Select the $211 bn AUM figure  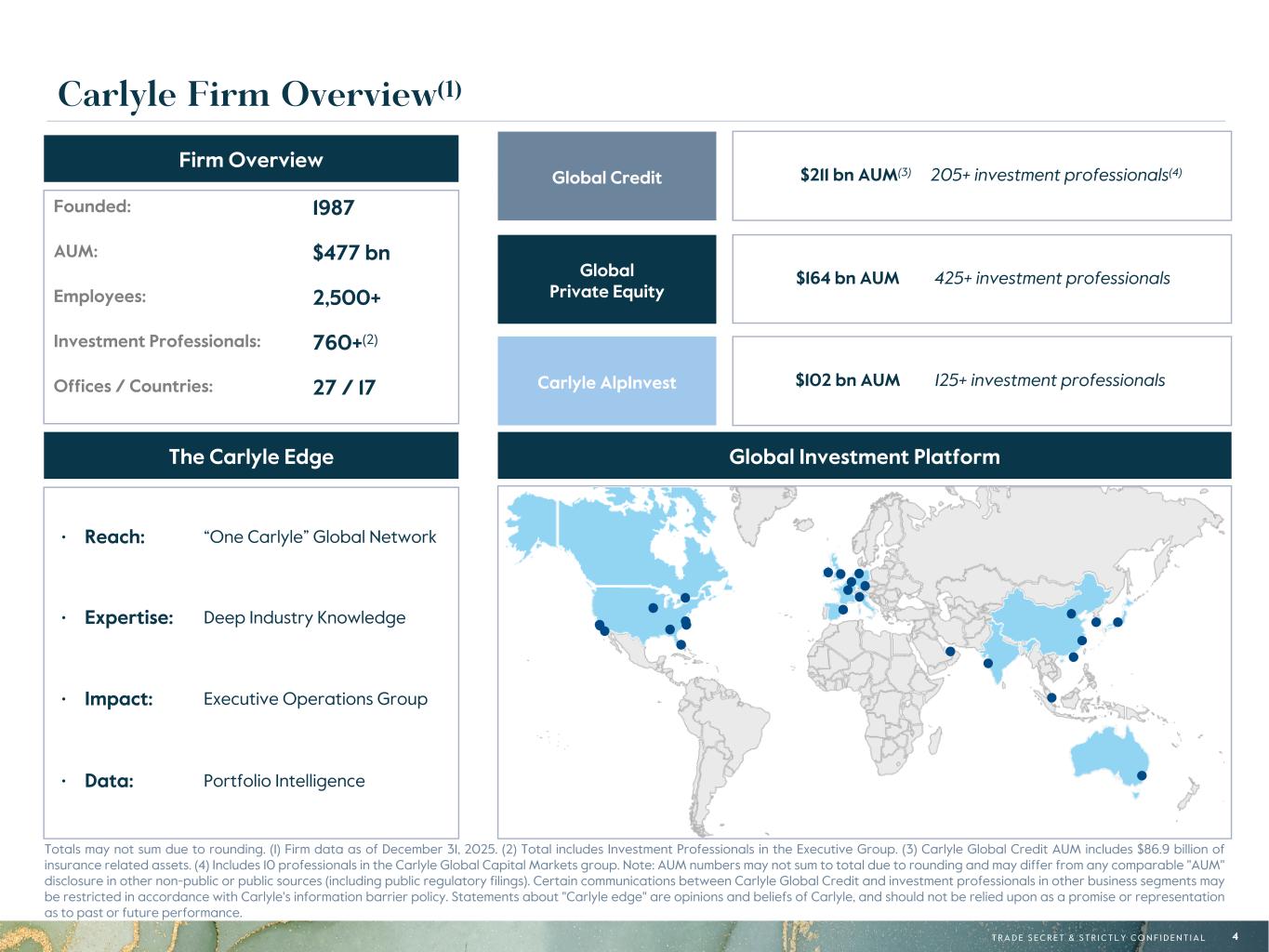pos(848,175)
